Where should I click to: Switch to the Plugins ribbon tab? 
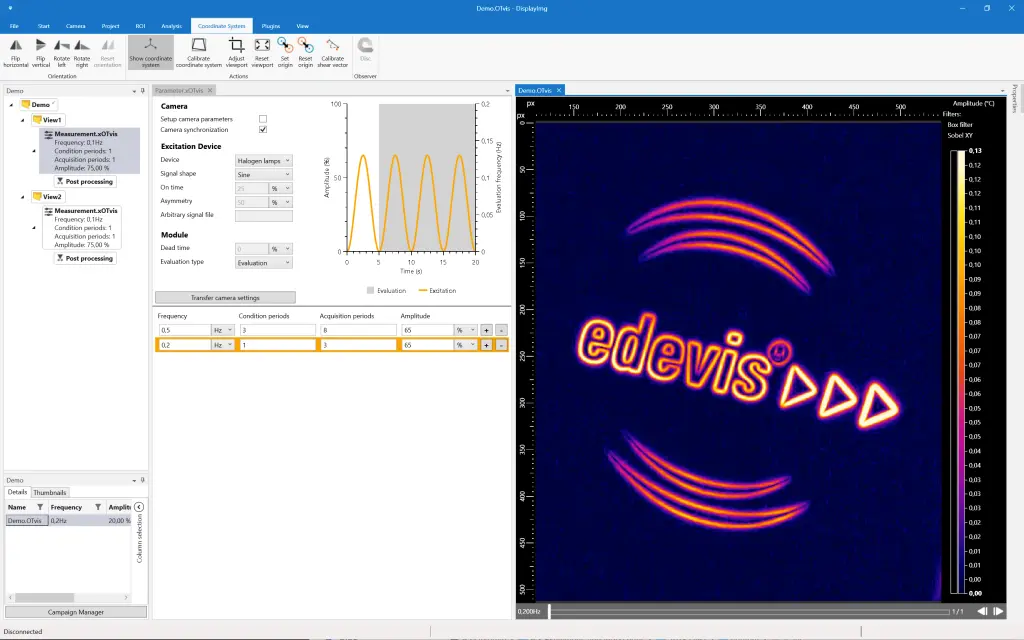pyautogui.click(x=270, y=26)
